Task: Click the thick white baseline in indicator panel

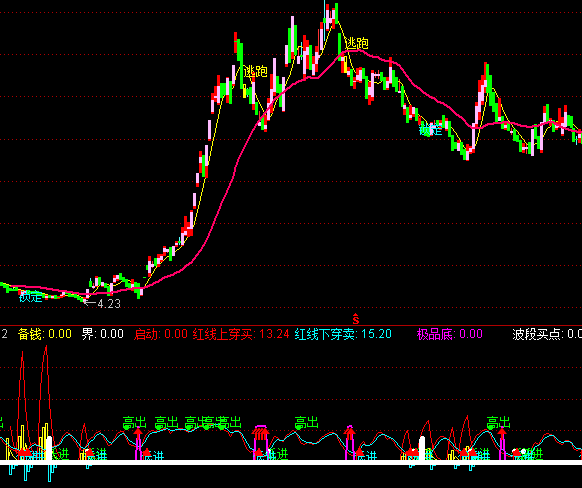Action: click(x=291, y=462)
